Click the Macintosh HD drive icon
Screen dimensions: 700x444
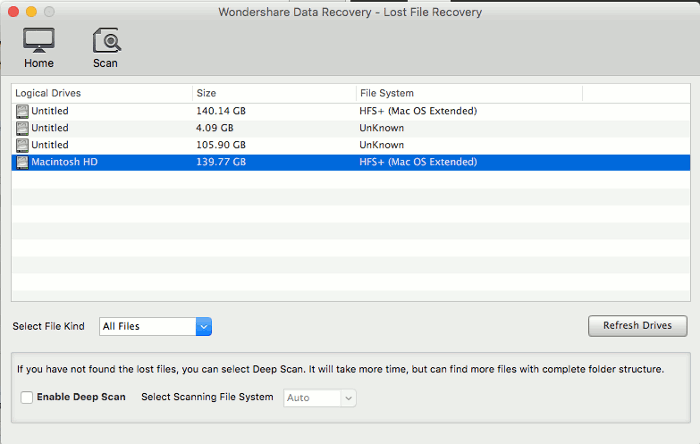pyautogui.click(x=22, y=162)
